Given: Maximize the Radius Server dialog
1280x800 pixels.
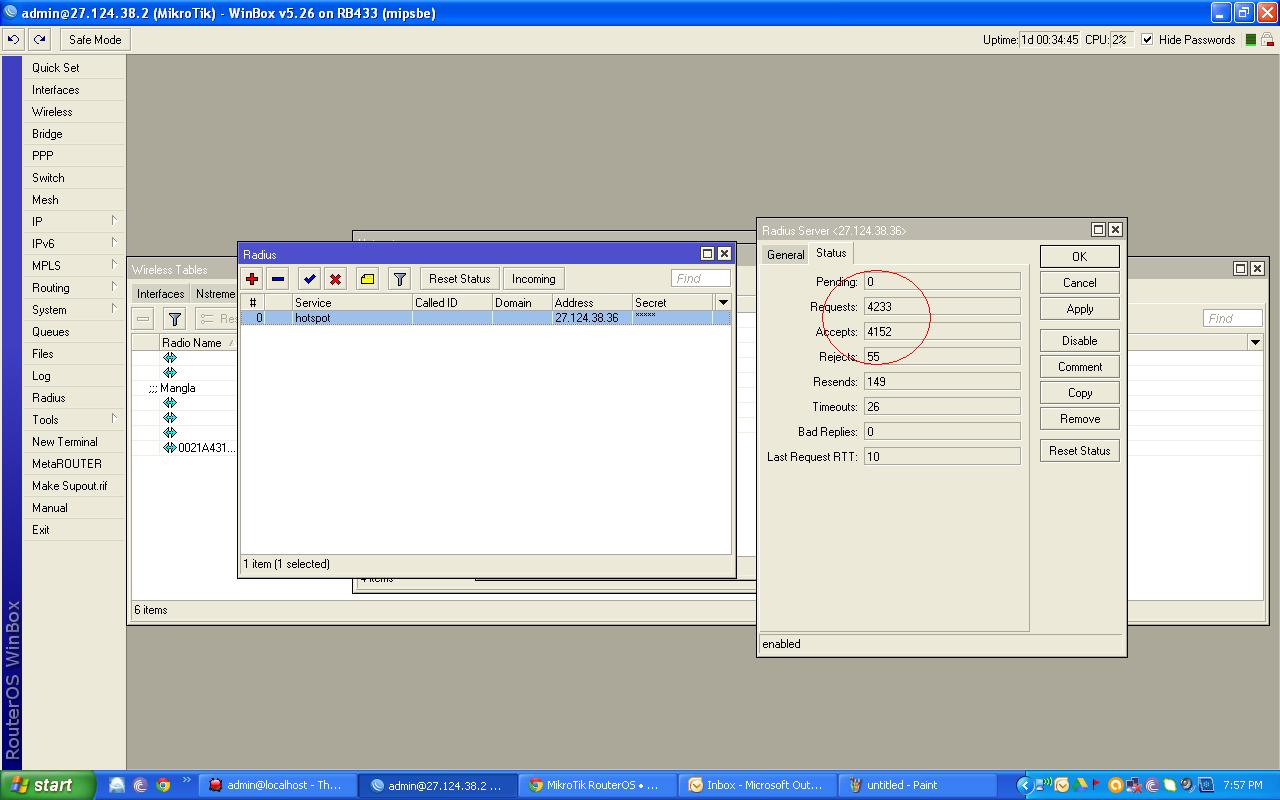Looking at the screenshot, I should point(1098,230).
